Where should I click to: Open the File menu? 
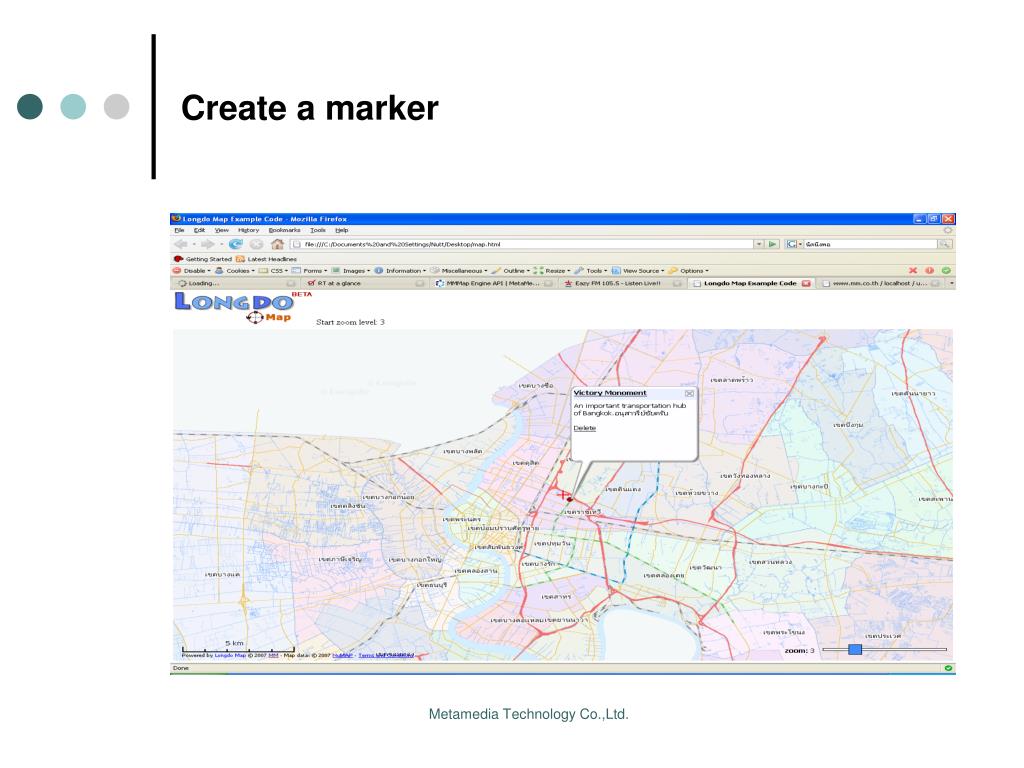[x=179, y=231]
